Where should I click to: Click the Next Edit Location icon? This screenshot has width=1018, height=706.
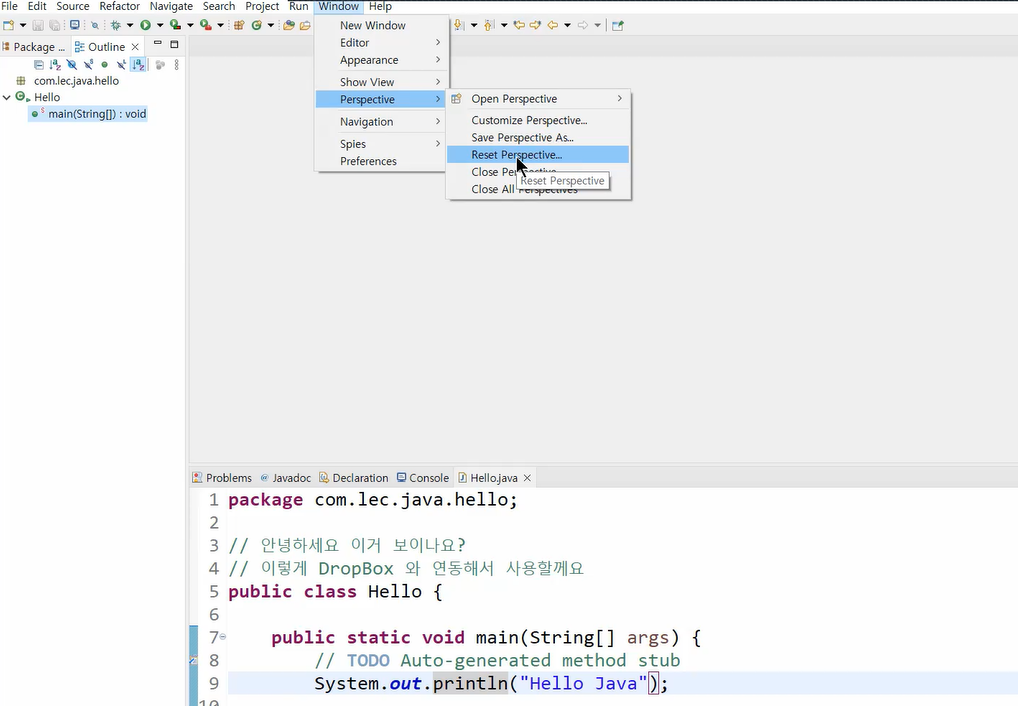pyautogui.click(x=535, y=25)
